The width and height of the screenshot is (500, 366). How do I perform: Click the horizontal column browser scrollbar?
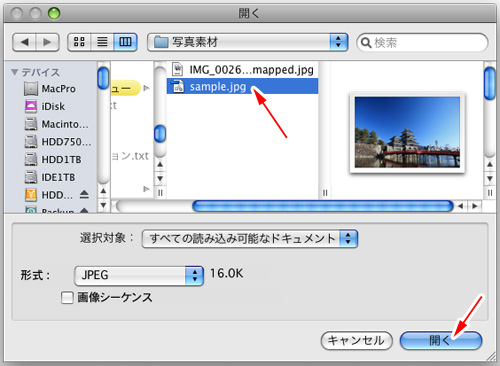[323, 206]
